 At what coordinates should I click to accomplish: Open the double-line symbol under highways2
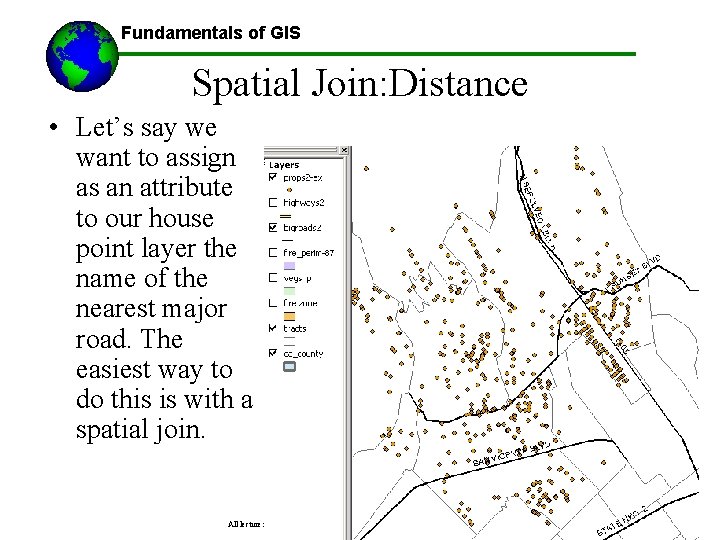(x=286, y=215)
